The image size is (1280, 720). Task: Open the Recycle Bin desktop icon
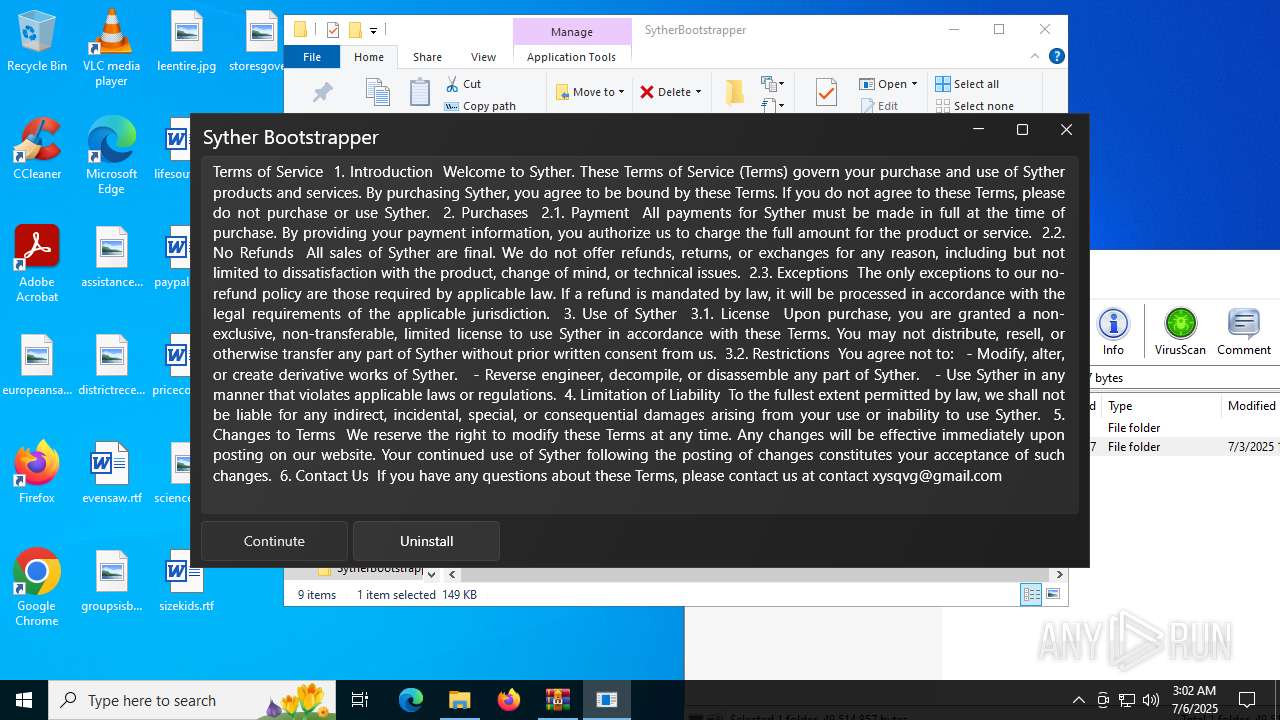(x=37, y=41)
